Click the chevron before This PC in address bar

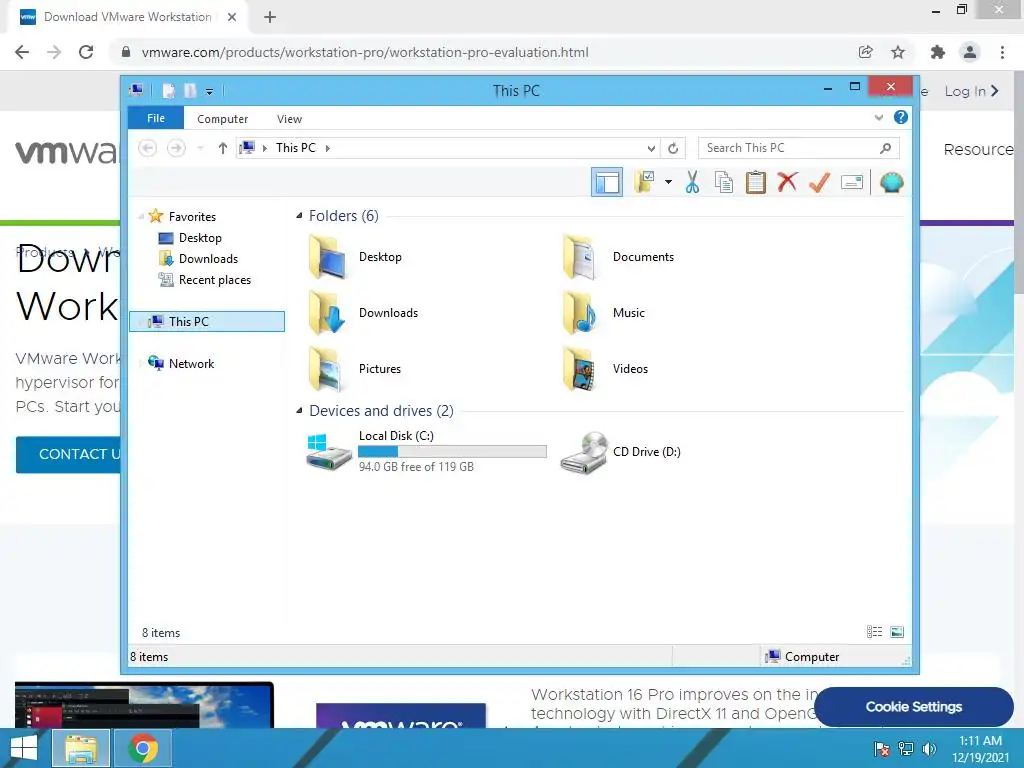click(x=264, y=148)
